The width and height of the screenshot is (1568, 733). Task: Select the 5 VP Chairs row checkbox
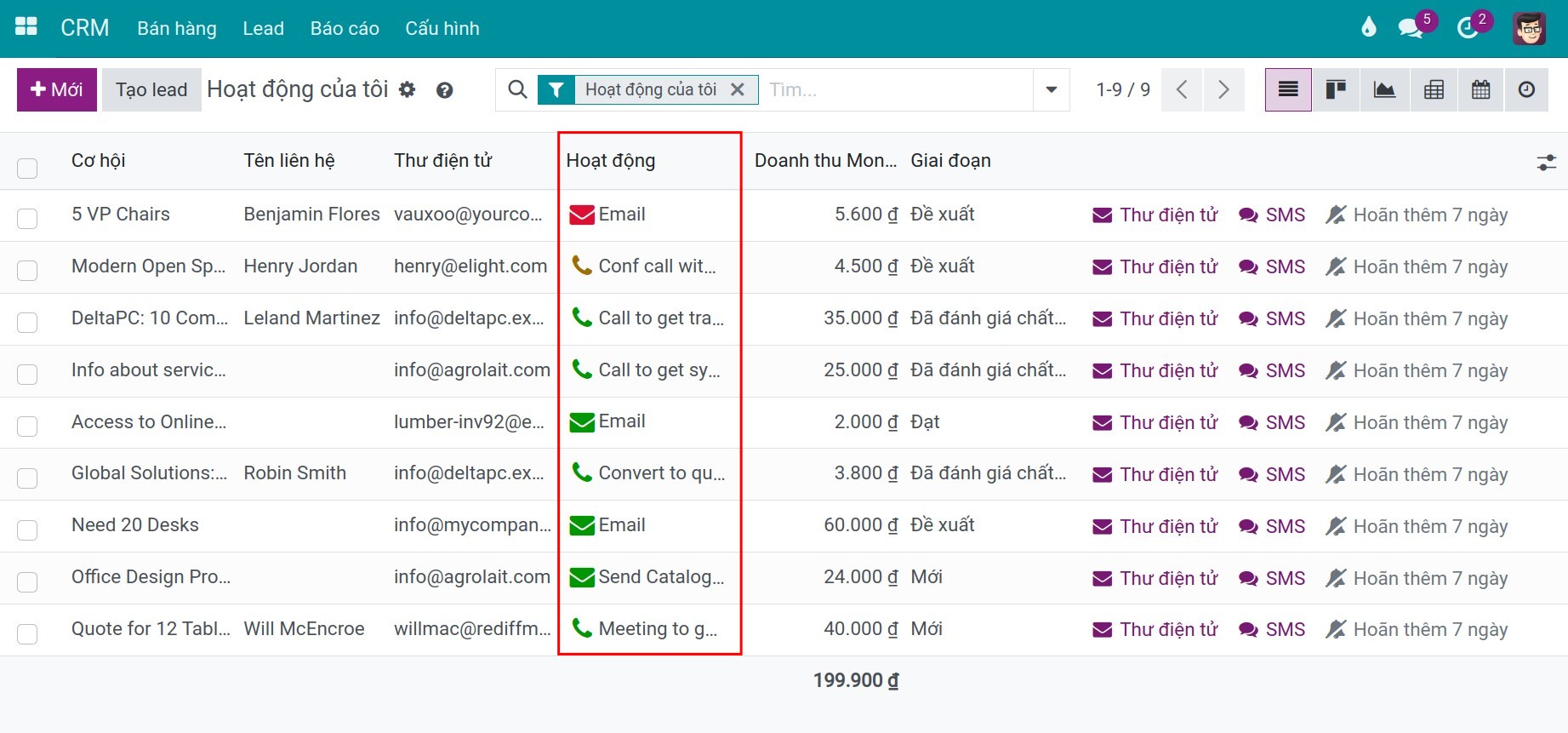[x=27, y=218]
